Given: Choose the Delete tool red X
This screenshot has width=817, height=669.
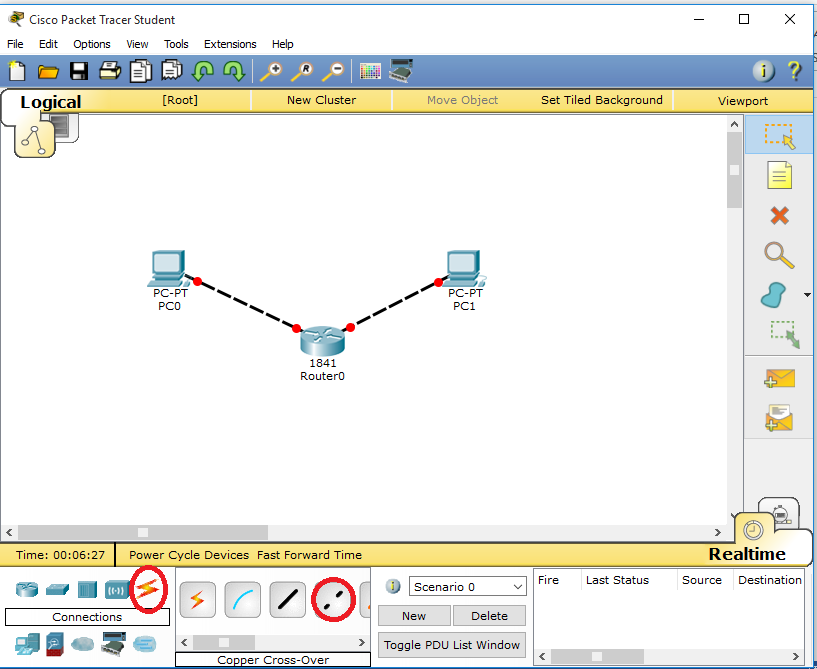Looking at the screenshot, I should (x=779, y=215).
